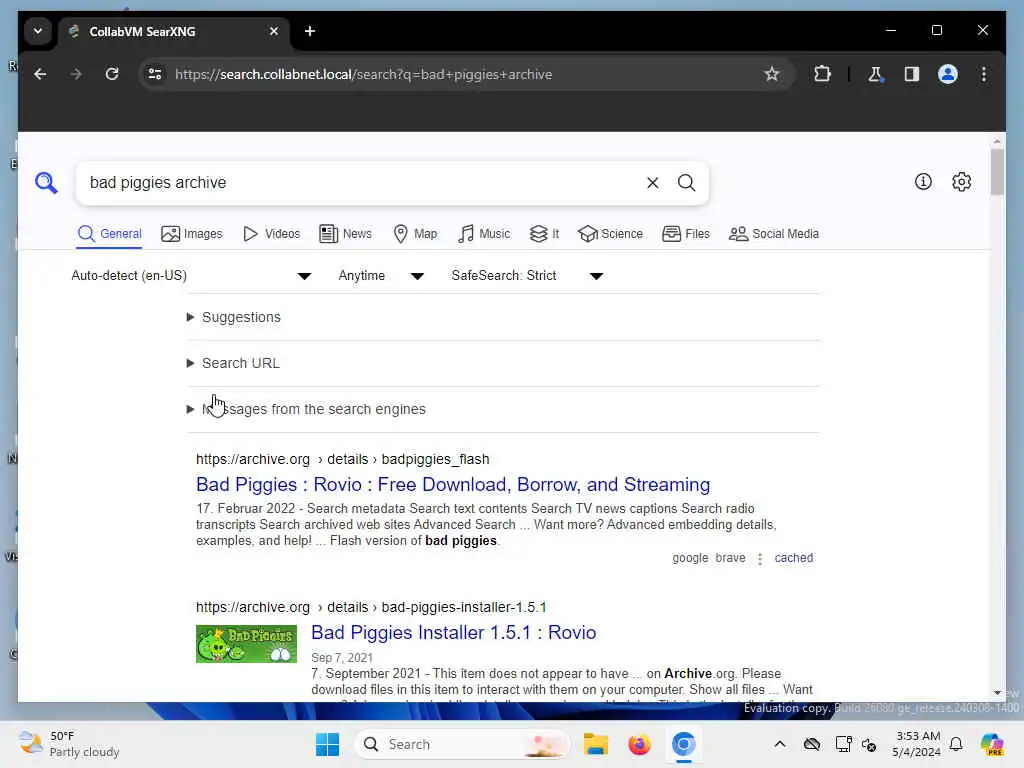The image size is (1024, 768).
Task: Switch to Map search tab
Action: 415,234
